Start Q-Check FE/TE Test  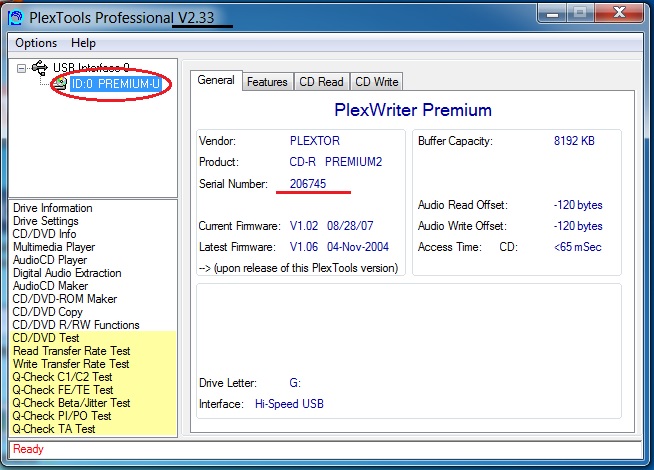(x=63, y=390)
